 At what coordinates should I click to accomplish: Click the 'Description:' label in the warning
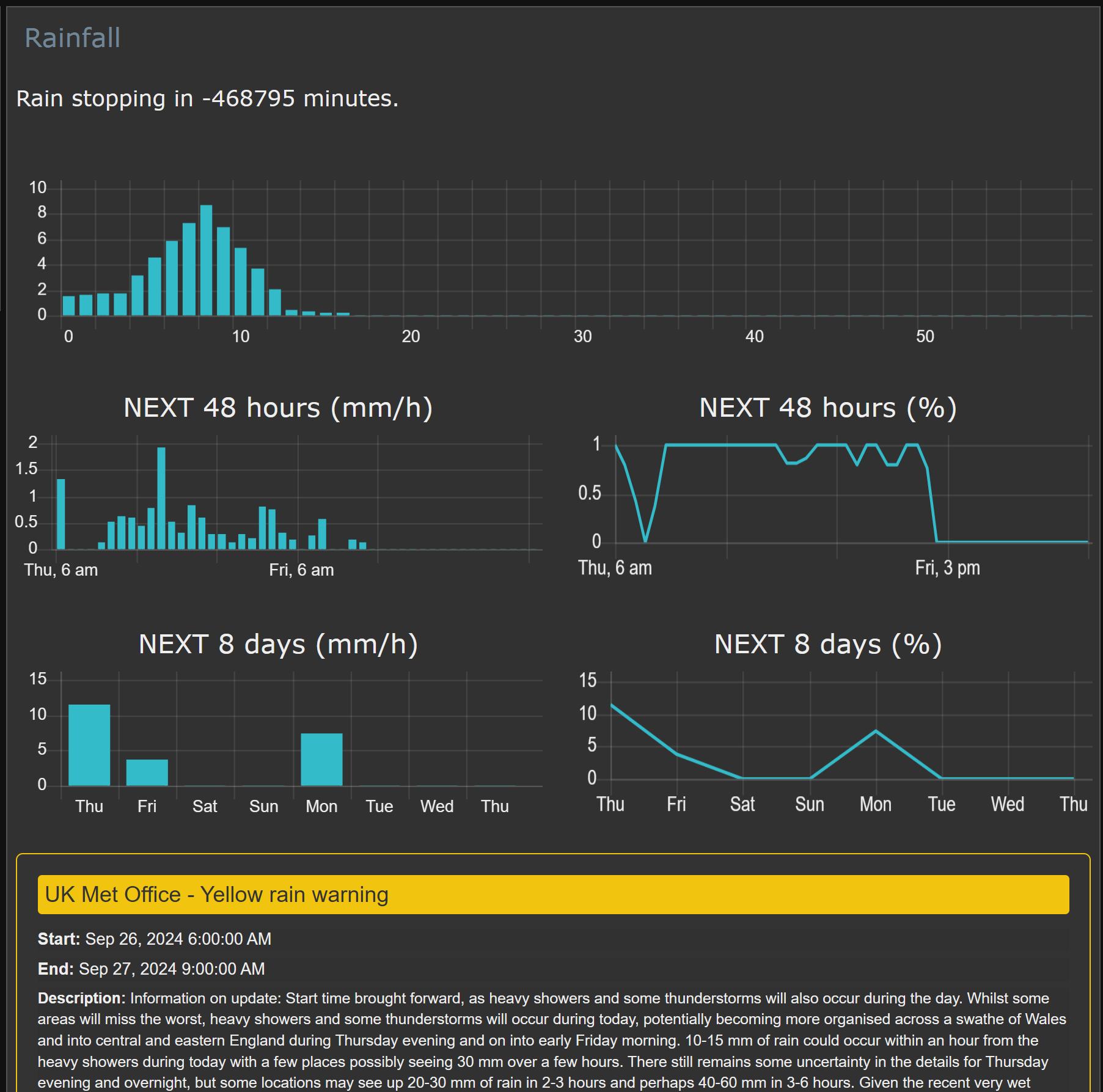click(x=82, y=998)
